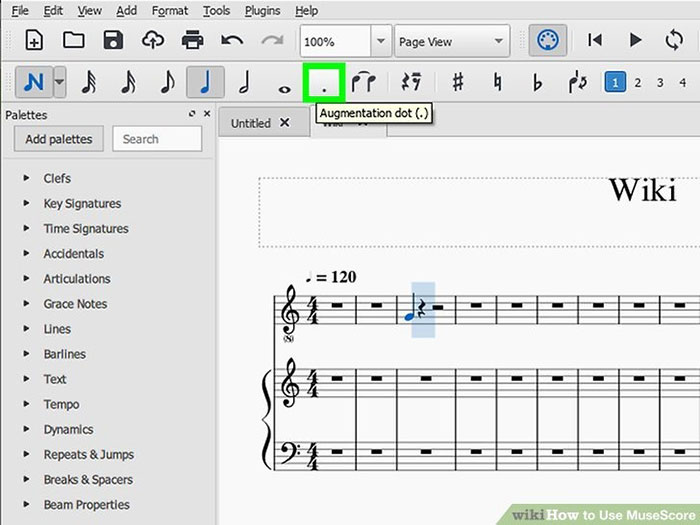Click the Print icon

pyautogui.click(x=192, y=41)
